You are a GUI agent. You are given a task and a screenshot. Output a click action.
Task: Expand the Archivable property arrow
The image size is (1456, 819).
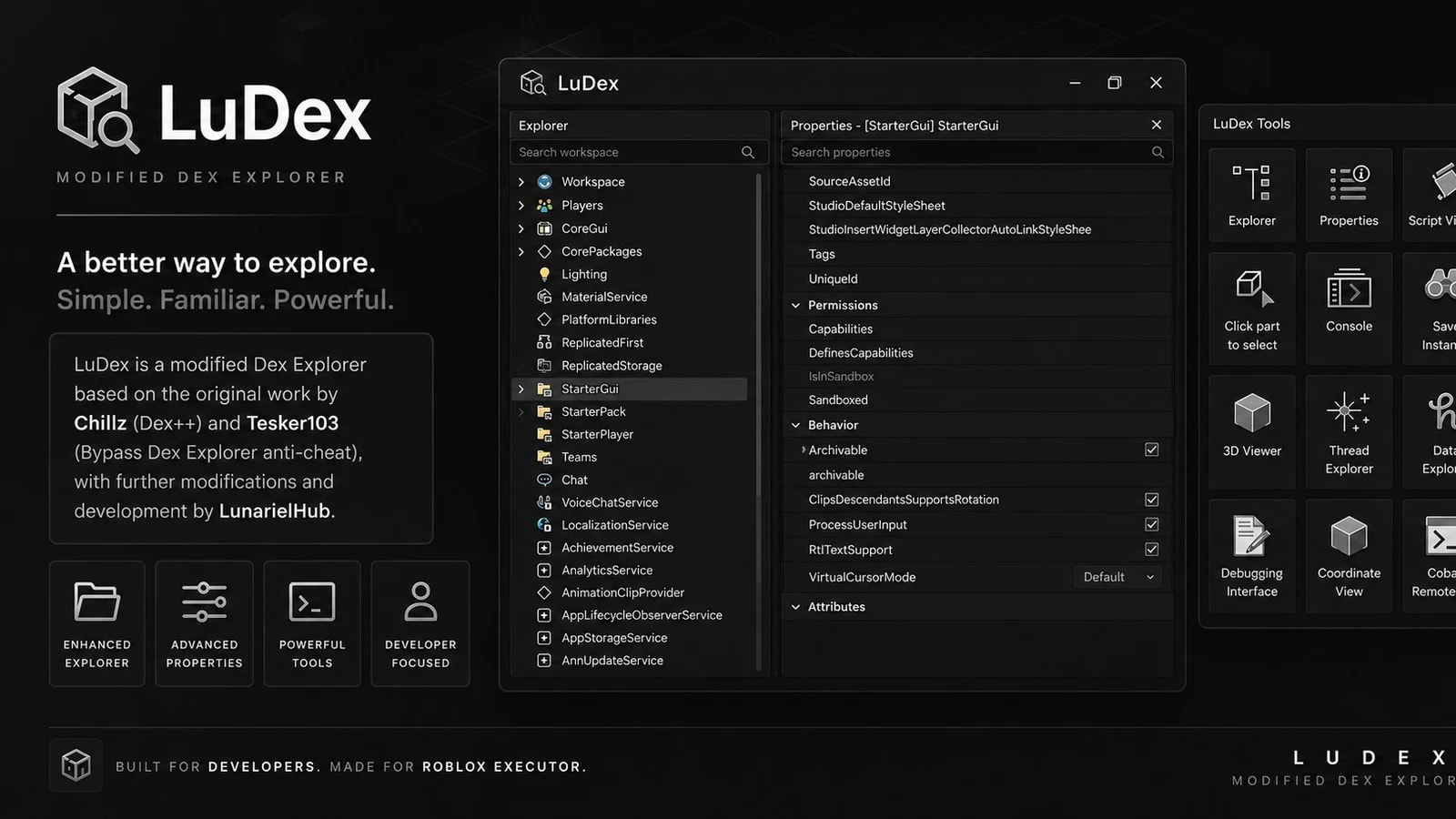pyautogui.click(x=803, y=450)
